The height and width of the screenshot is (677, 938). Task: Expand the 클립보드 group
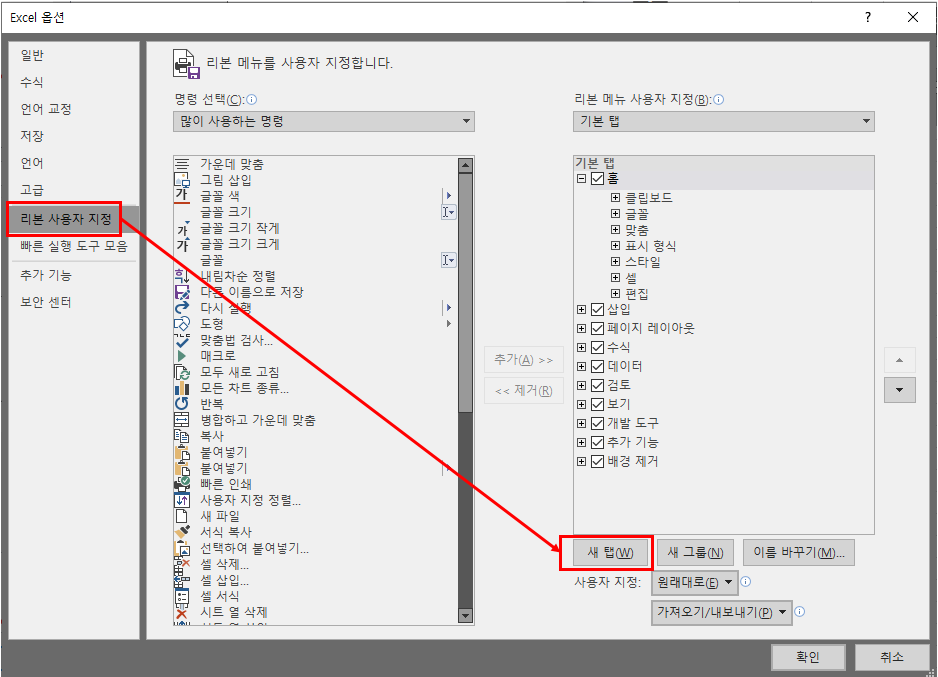click(615, 197)
